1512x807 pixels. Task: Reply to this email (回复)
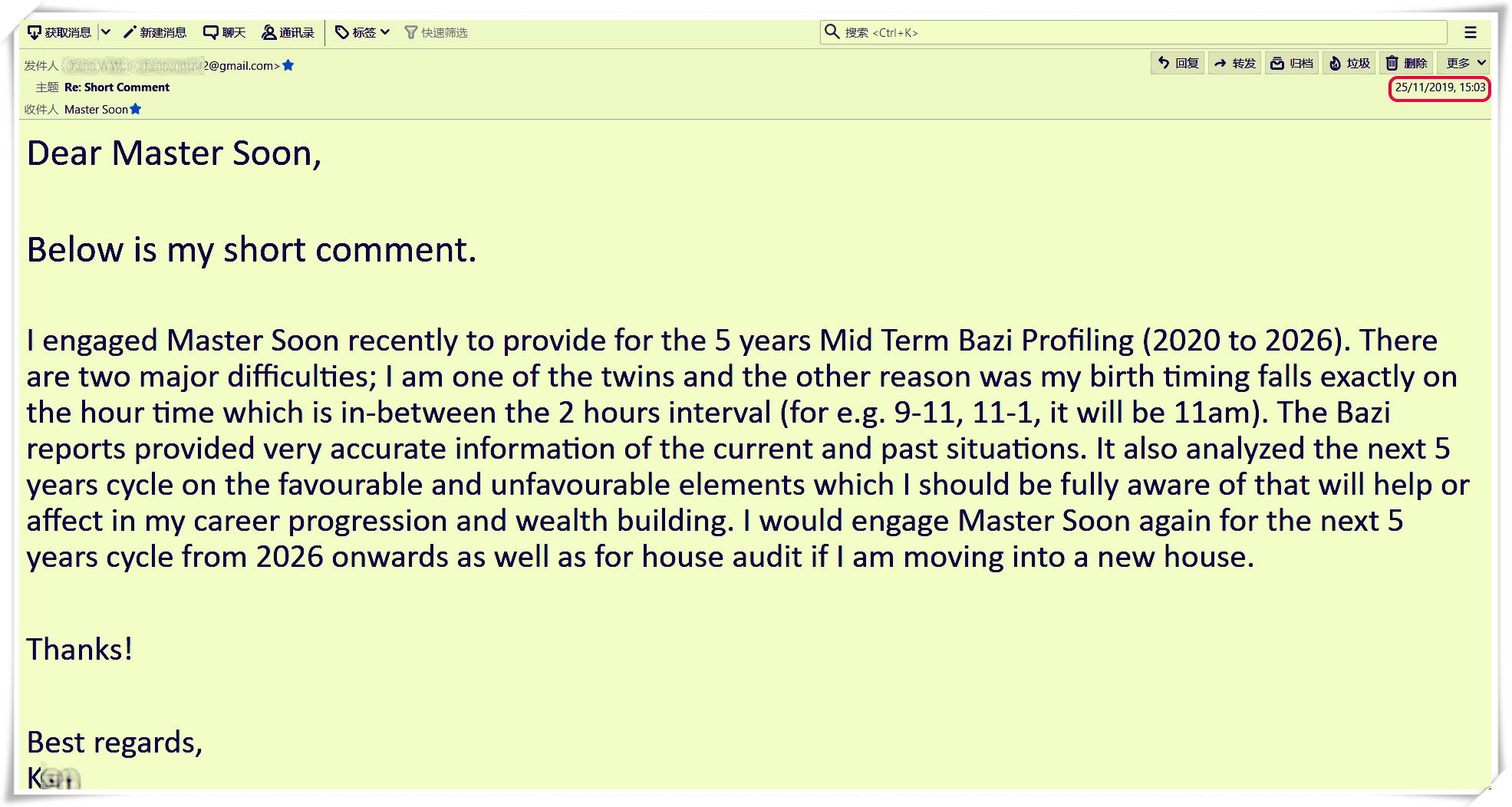tap(1178, 63)
